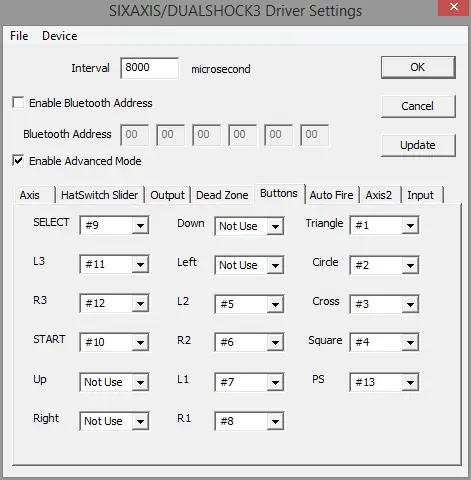Open the Output tab
471x480 pixels.
coord(167,195)
